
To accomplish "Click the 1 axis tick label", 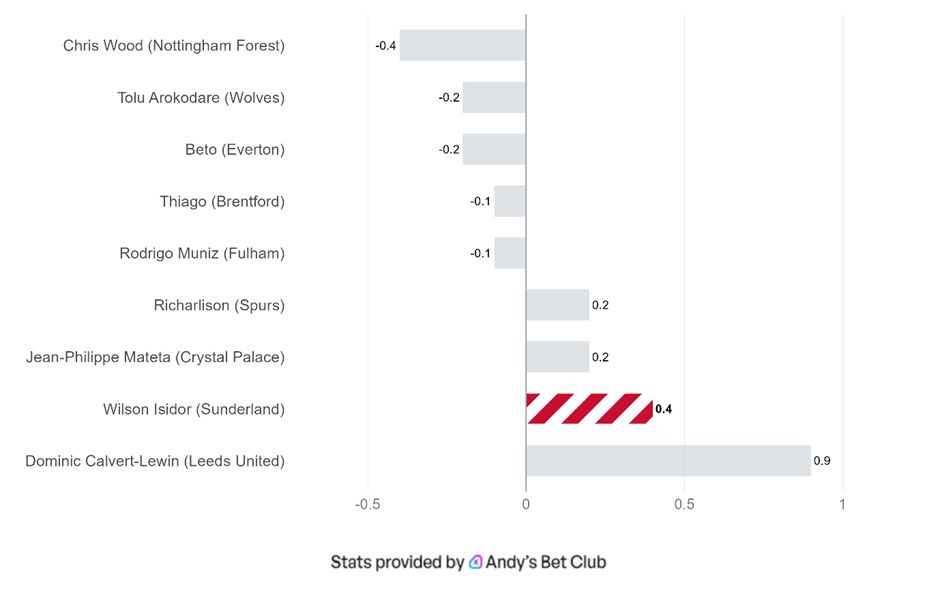I will coord(842,505).
